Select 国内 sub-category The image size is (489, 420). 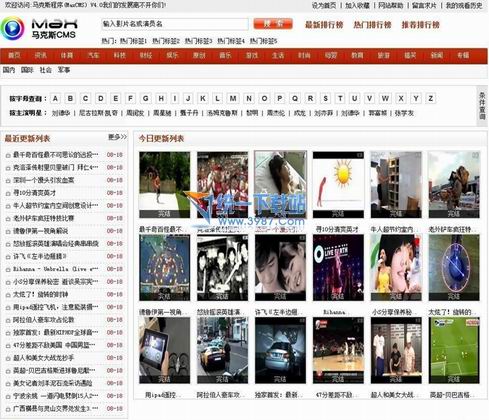(9, 70)
